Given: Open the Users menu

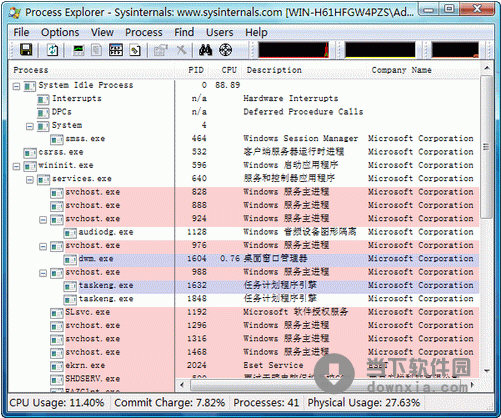Looking at the screenshot, I should [219, 32].
